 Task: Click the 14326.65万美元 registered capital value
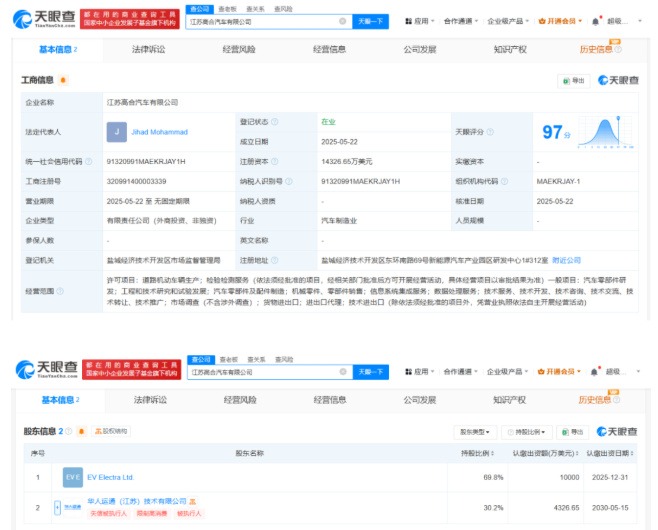click(347, 162)
